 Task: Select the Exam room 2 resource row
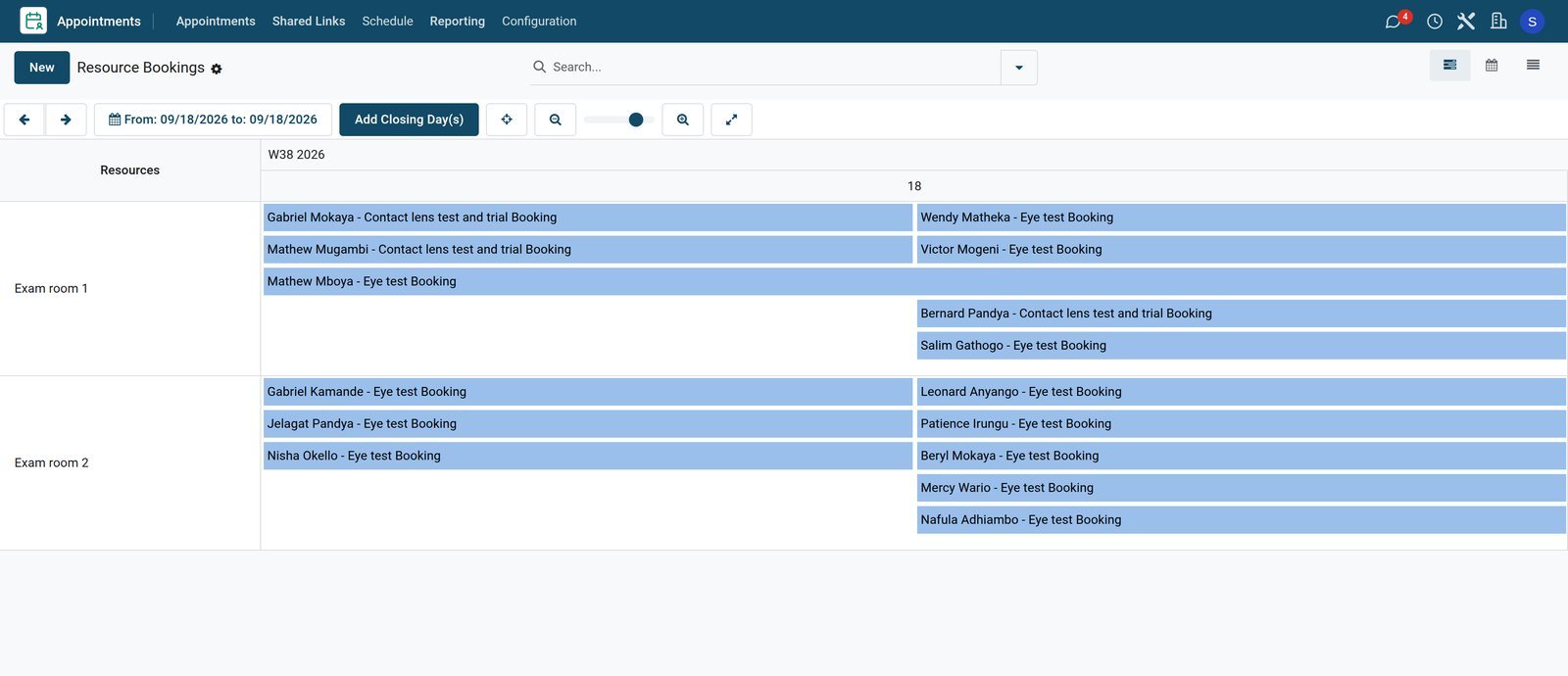[129, 462]
